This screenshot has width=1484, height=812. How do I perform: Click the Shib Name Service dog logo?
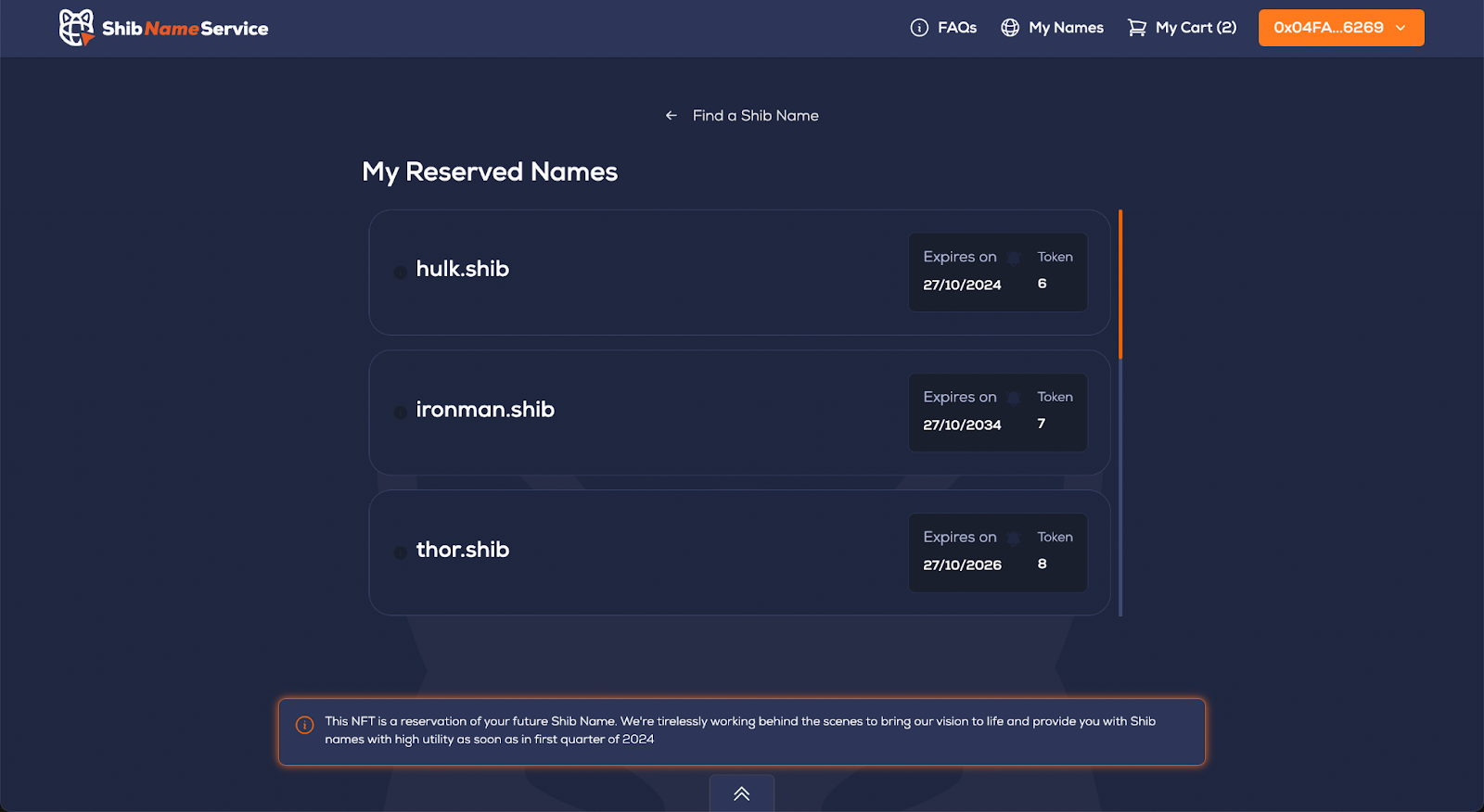click(77, 28)
